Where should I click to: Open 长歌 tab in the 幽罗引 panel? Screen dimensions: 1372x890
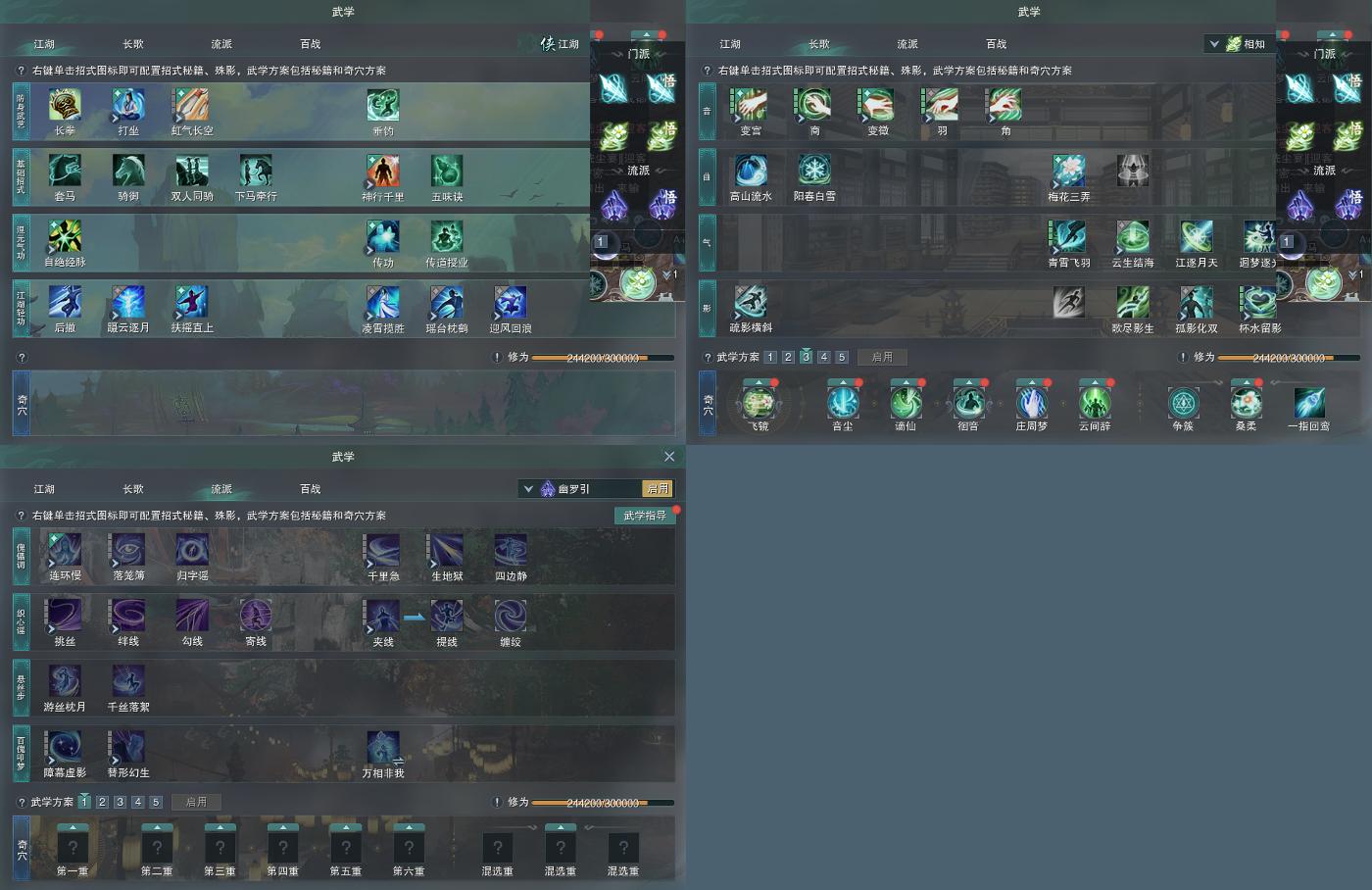click(133, 489)
